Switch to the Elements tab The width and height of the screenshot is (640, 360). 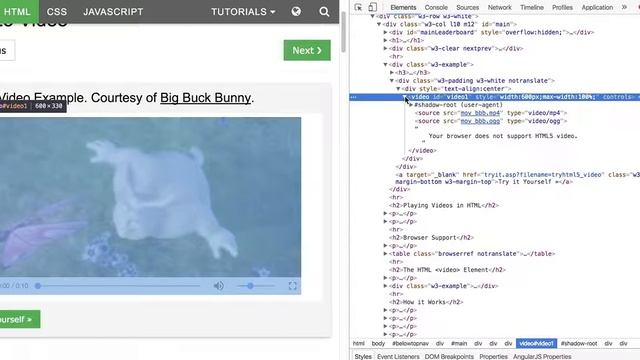[x=403, y=7]
